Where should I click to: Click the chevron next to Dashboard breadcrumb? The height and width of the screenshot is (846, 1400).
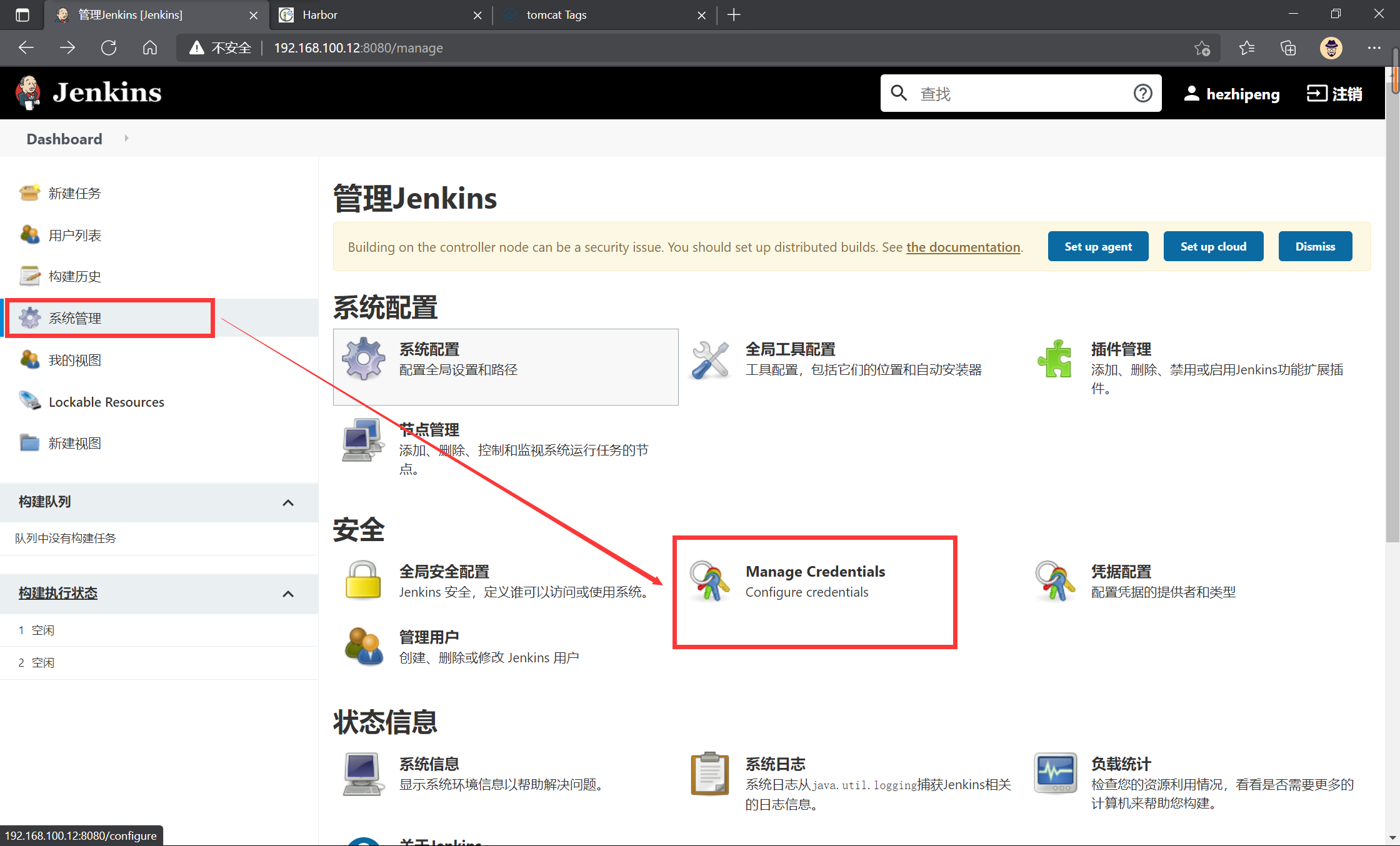pyautogui.click(x=127, y=138)
